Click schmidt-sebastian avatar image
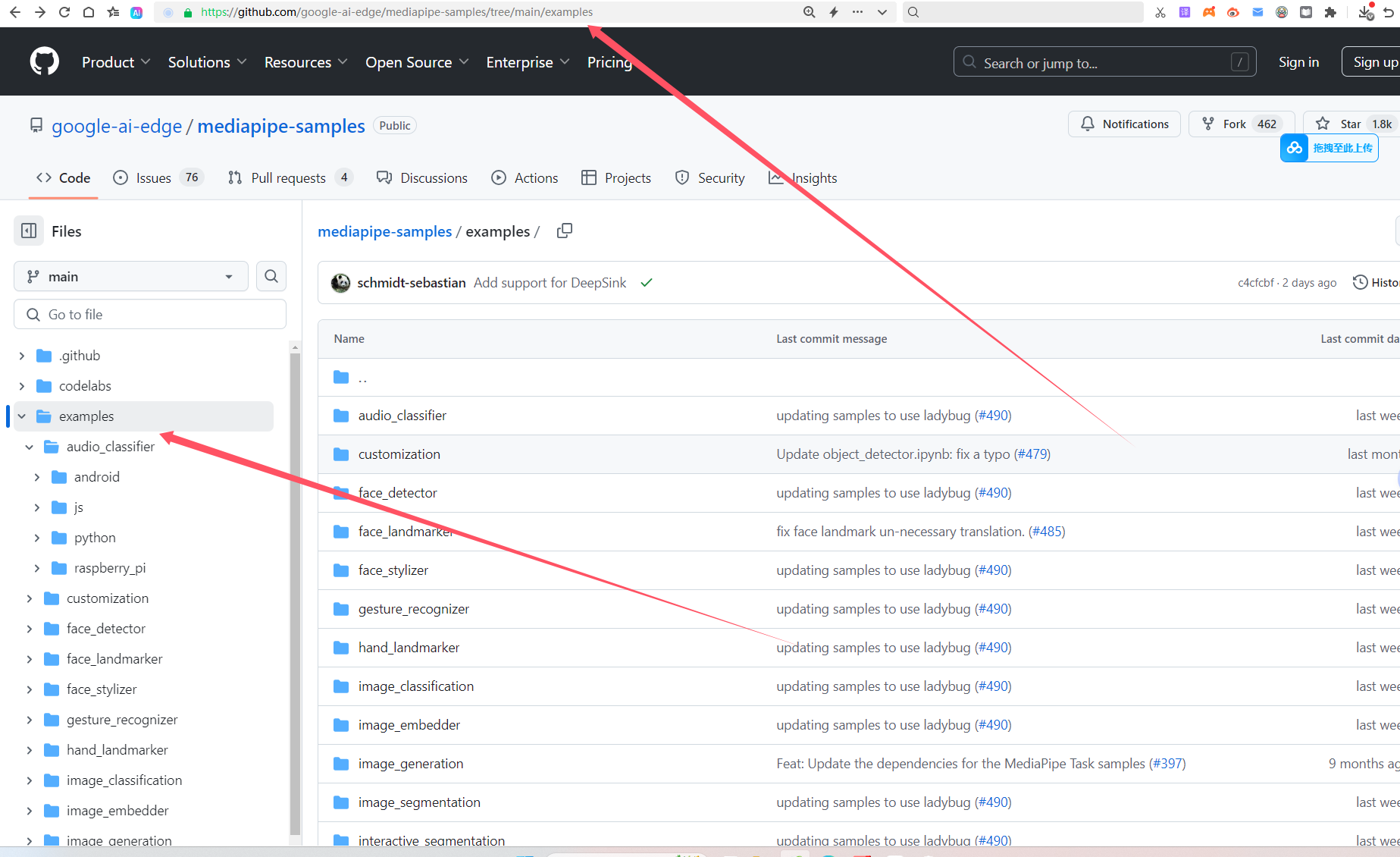This screenshot has width=1400, height=857. point(340,283)
